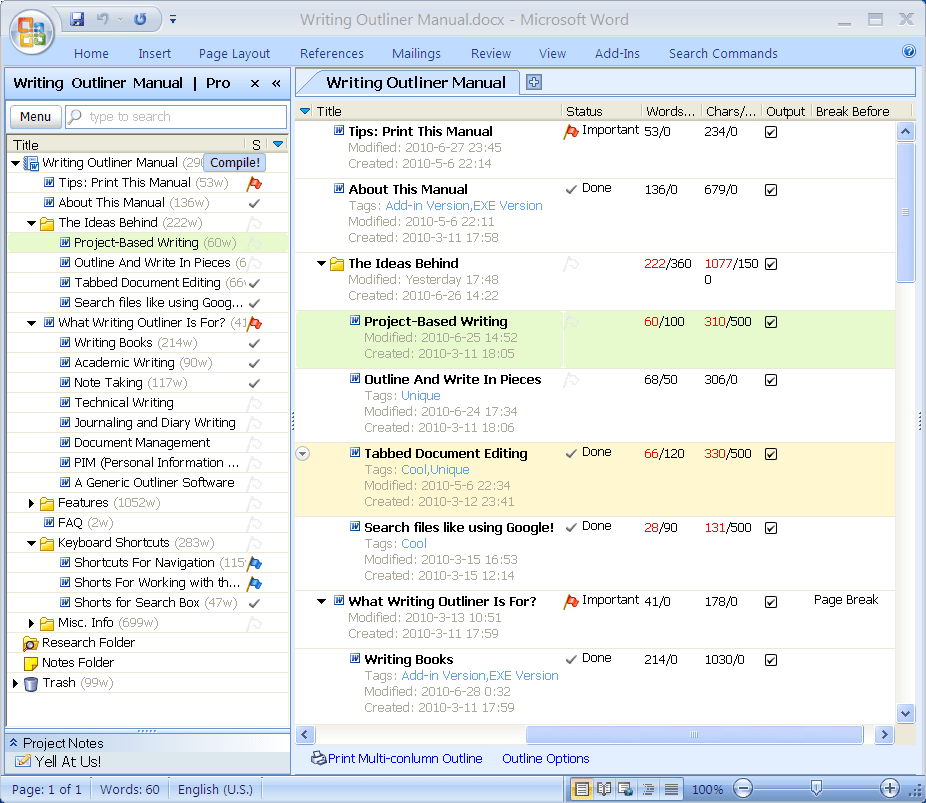Image resolution: width=926 pixels, height=803 pixels.
Task: Uncheck Output for Tips: Print This Manual
Action: pos(771,132)
